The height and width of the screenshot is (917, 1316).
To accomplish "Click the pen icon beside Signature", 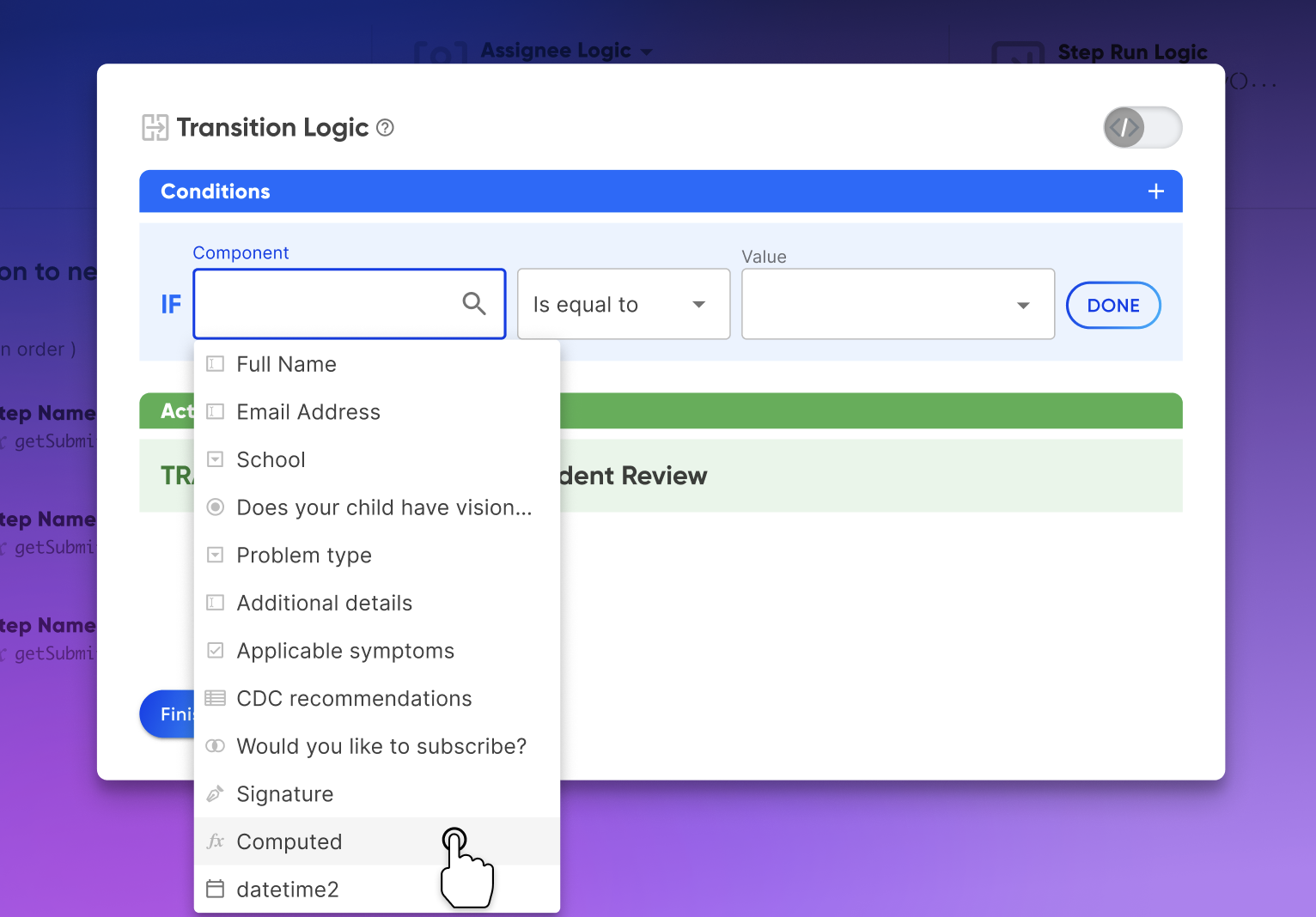I will click(216, 794).
